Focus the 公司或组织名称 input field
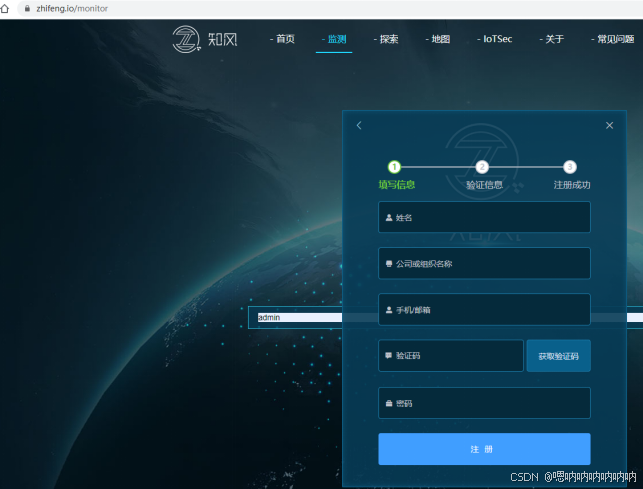The width and height of the screenshot is (643, 489). pos(484,263)
